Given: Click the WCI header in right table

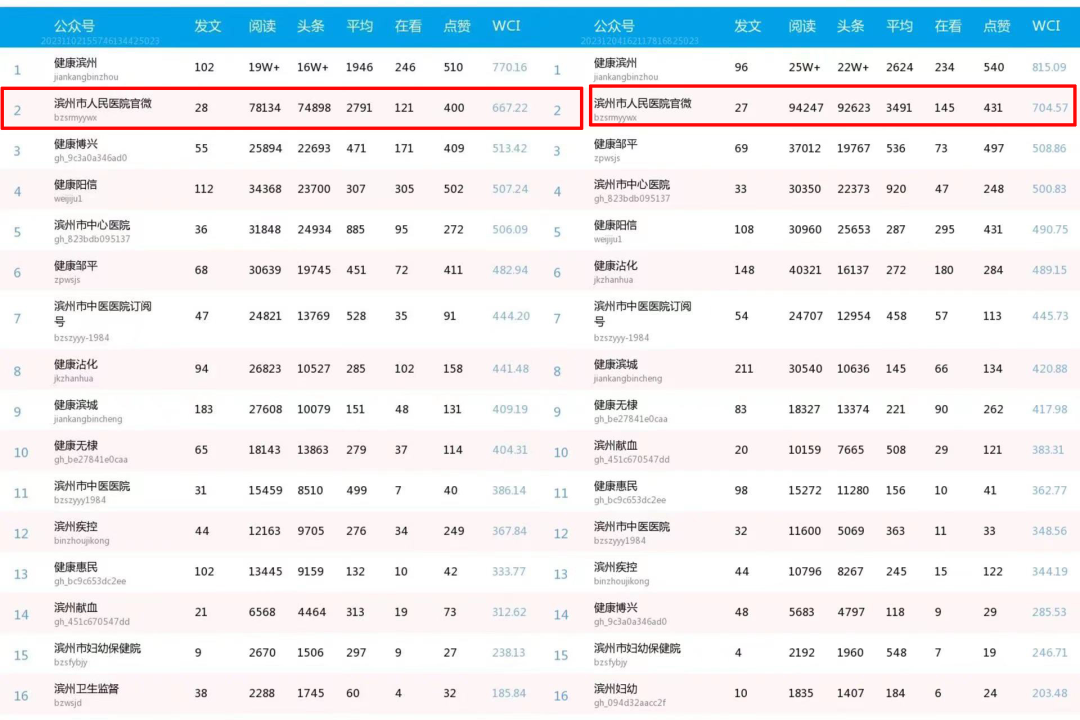Looking at the screenshot, I should 1046,26.
